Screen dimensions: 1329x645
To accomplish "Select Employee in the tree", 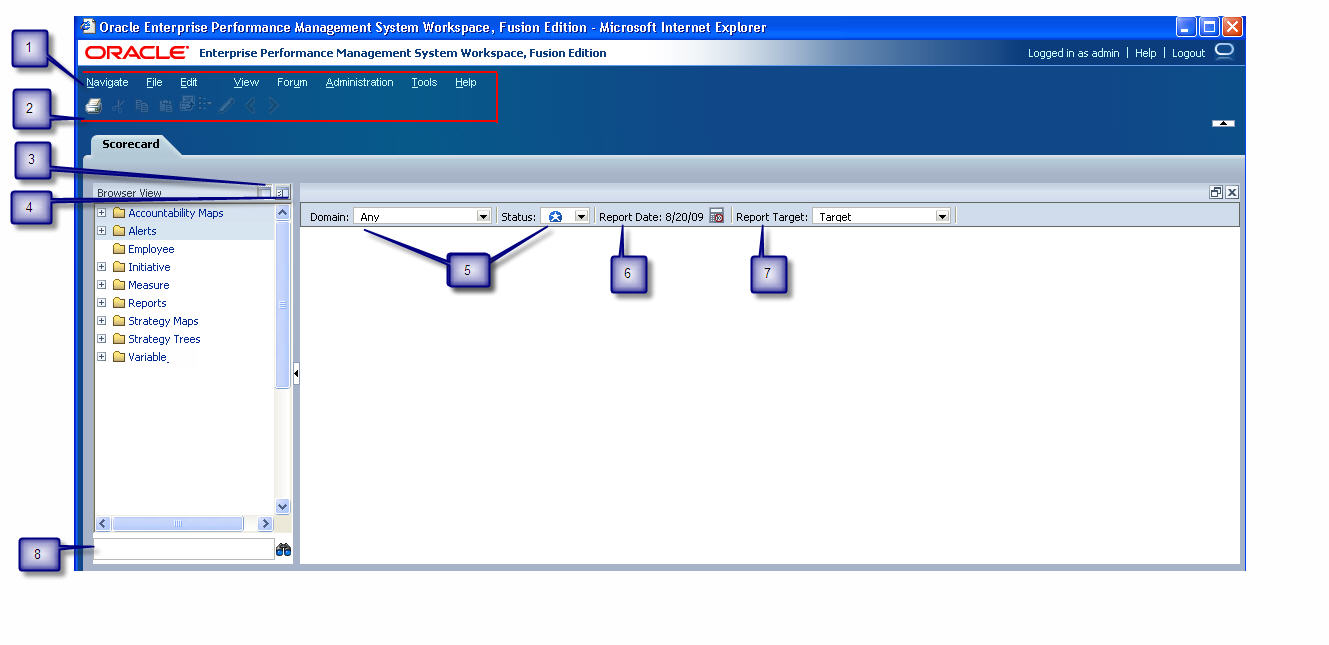I will pyautogui.click(x=151, y=249).
